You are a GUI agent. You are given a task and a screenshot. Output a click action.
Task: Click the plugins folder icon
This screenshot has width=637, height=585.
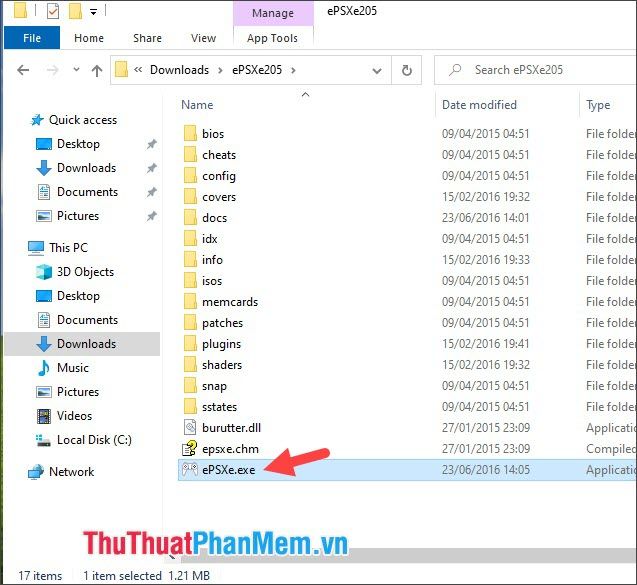[x=190, y=344]
